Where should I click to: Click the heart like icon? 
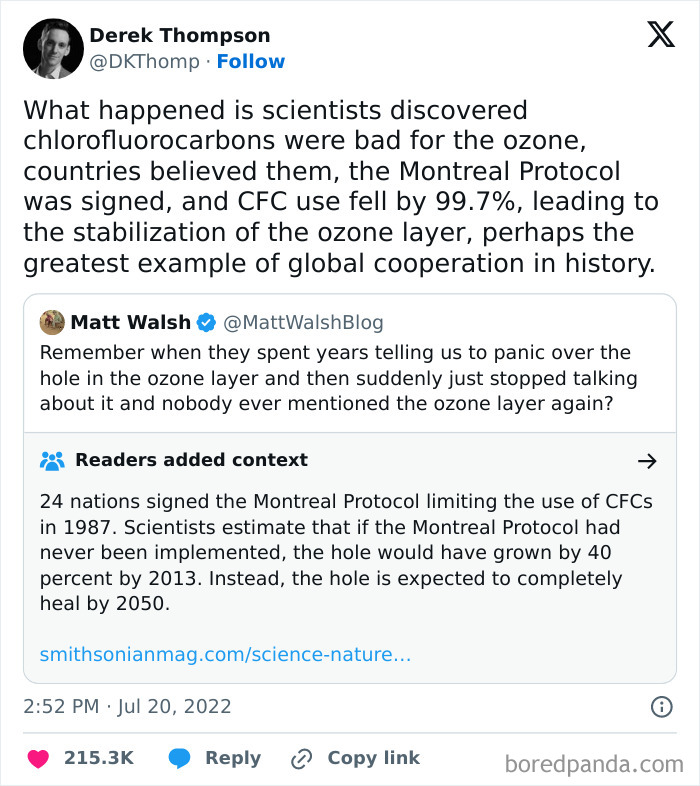(39, 758)
